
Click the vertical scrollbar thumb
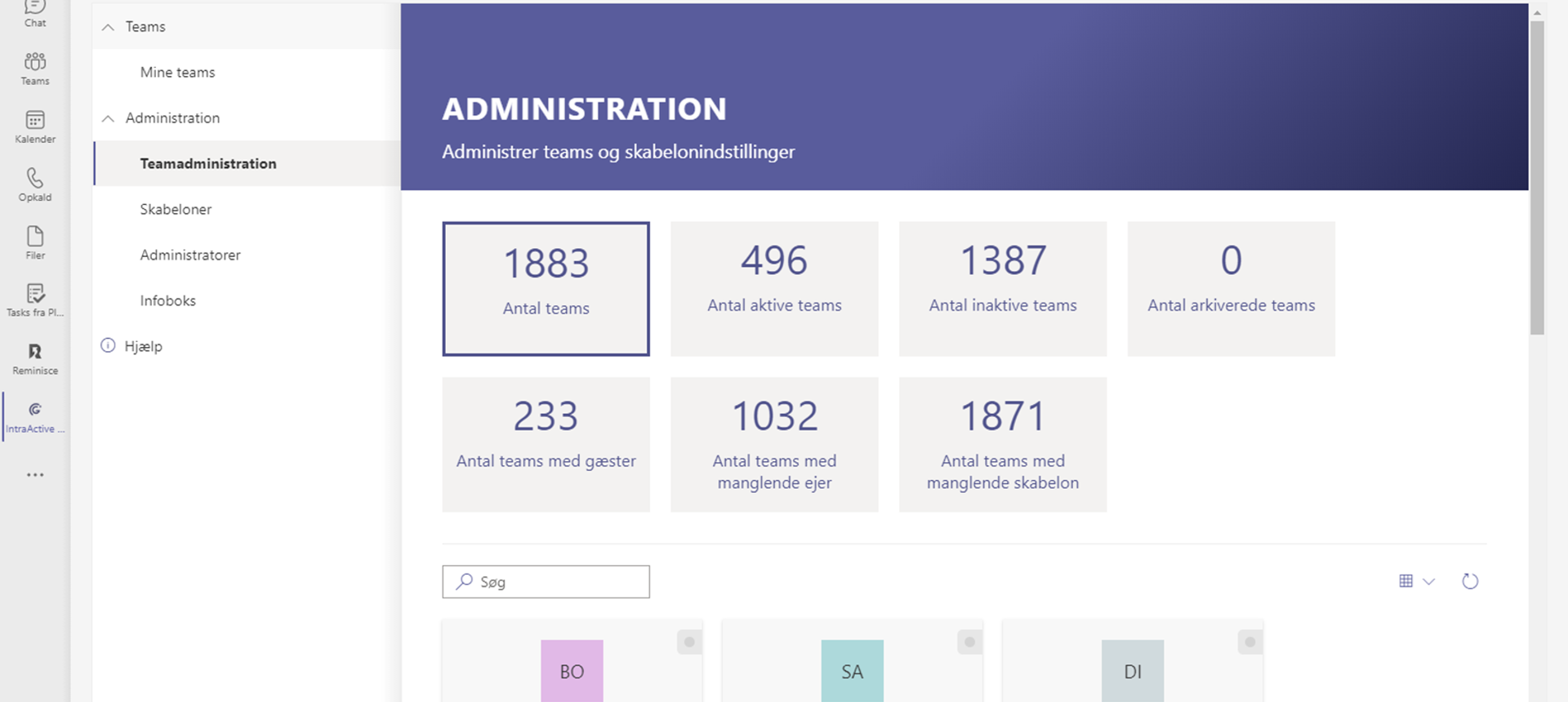pos(1537,177)
